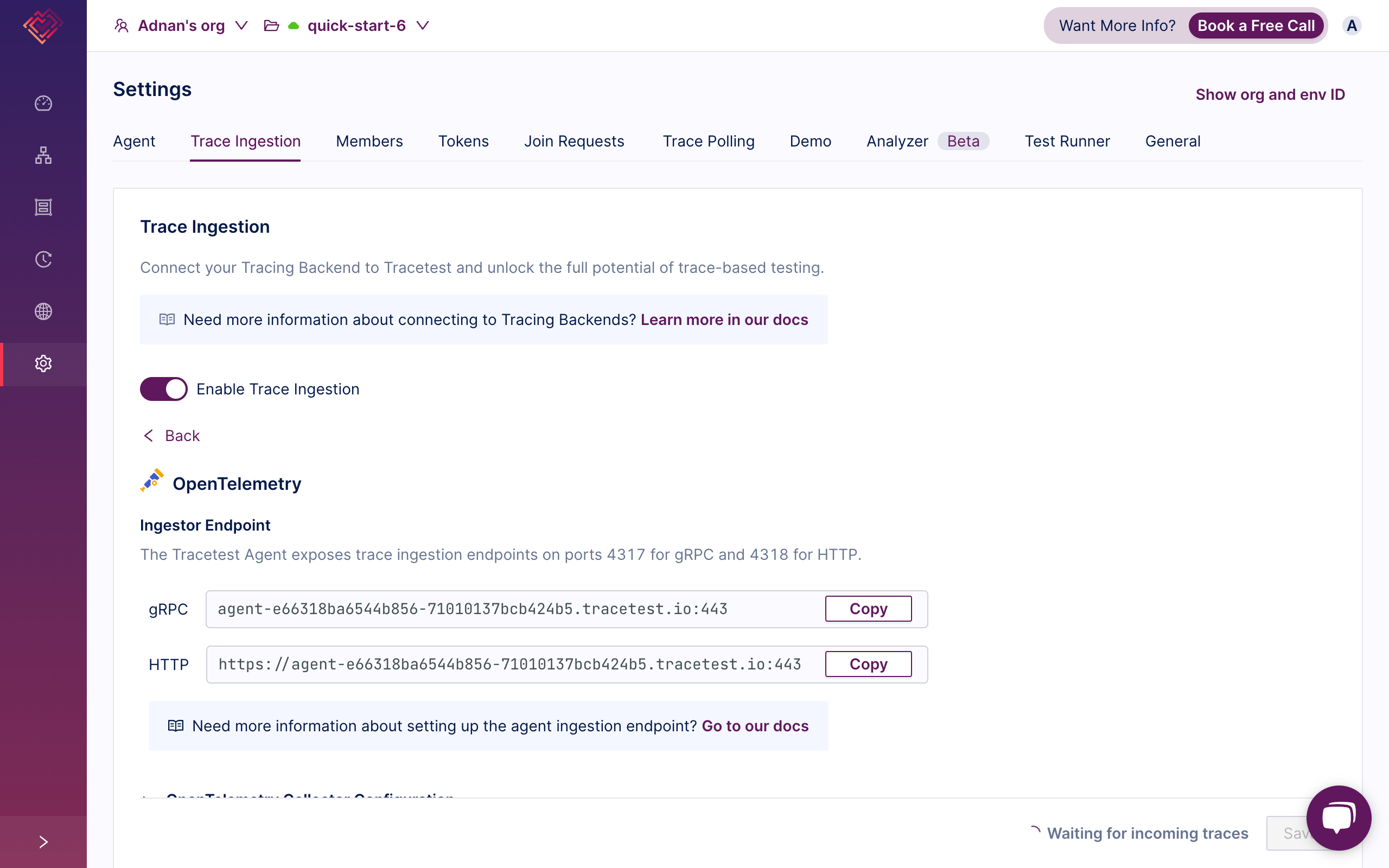Open Go to our docs link
The height and width of the screenshot is (868, 1389).
coord(755,726)
